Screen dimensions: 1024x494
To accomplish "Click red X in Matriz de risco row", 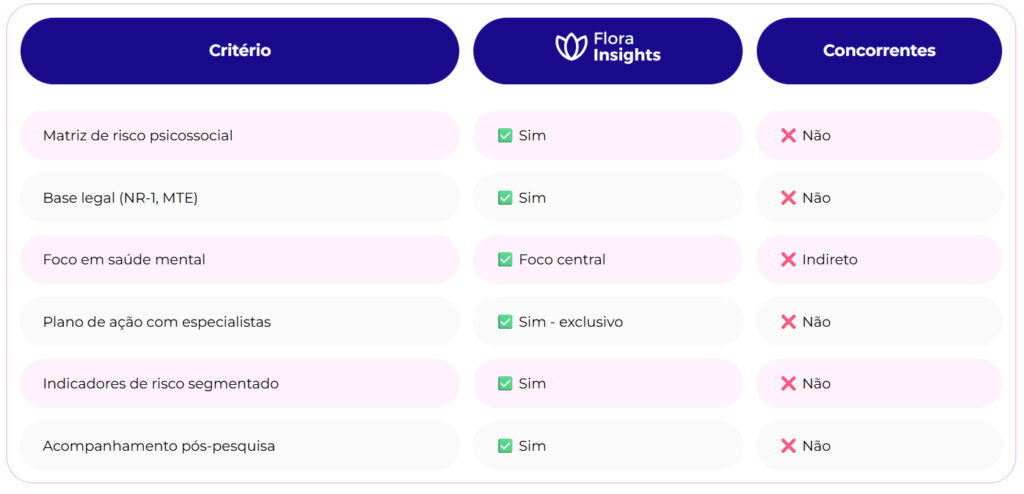I will (x=788, y=135).
